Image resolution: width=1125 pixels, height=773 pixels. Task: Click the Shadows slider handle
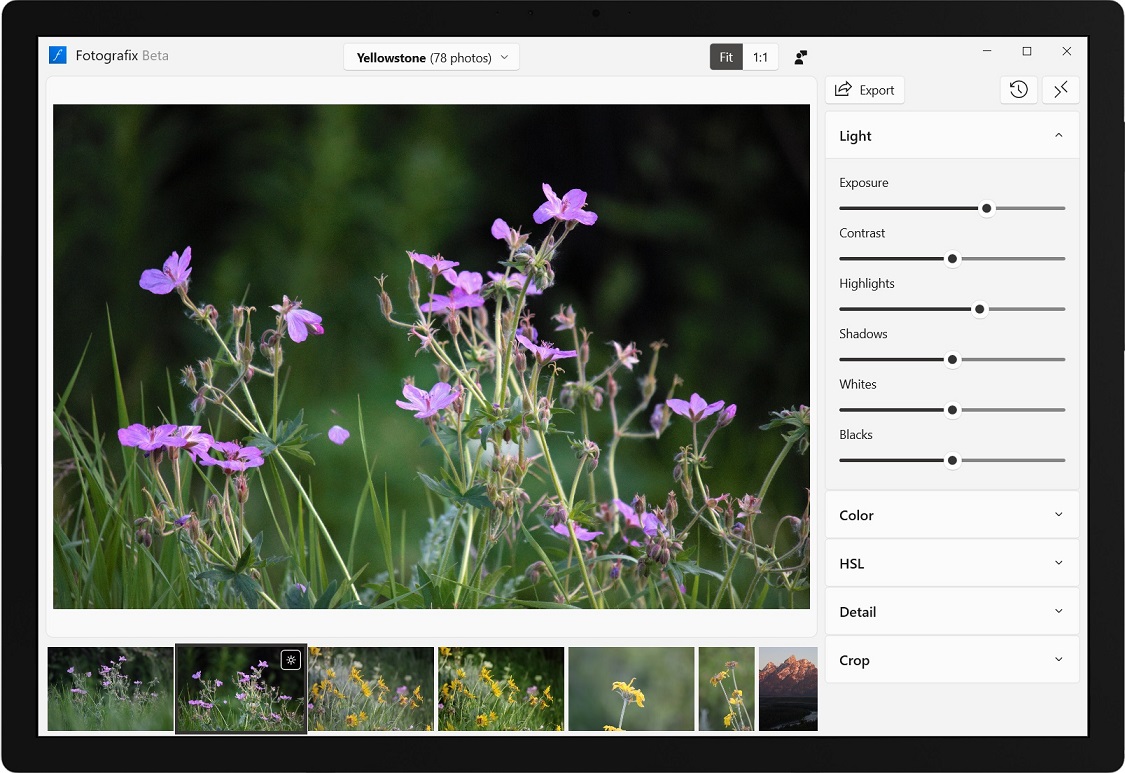point(952,360)
